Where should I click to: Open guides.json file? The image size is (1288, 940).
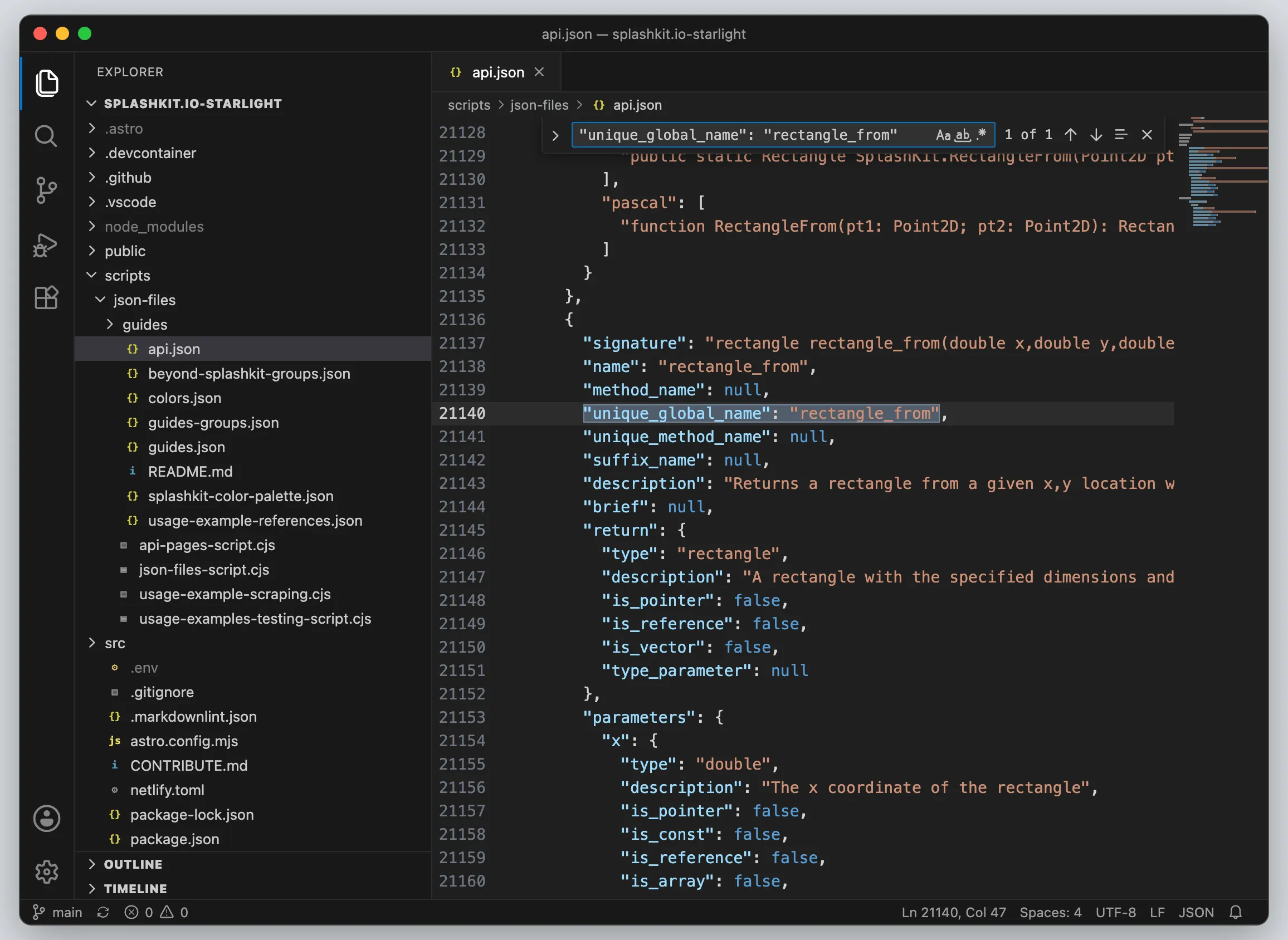click(253, 447)
